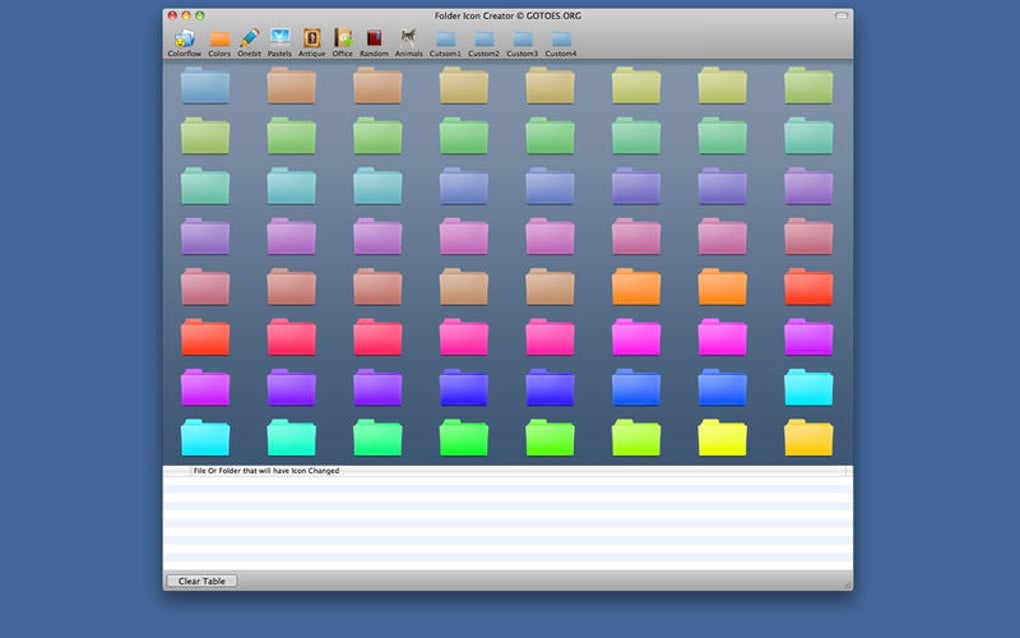Image resolution: width=1020 pixels, height=638 pixels.
Task: Switch to the Pastels icon set
Action: 280,41
